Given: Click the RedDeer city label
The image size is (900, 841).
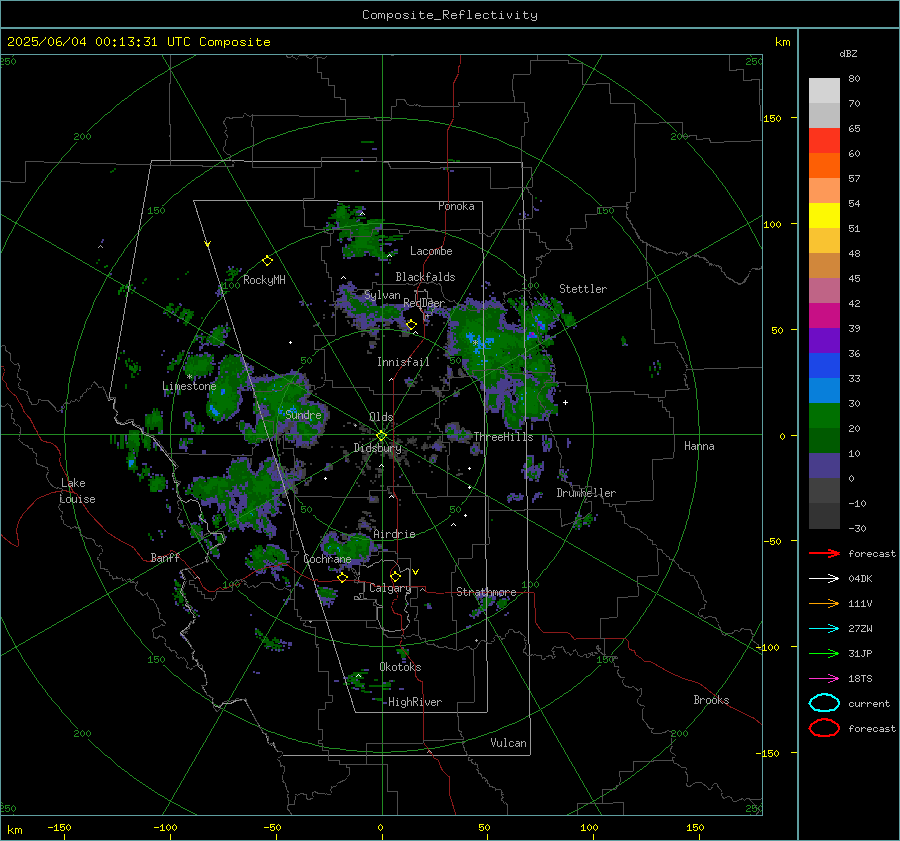Looking at the screenshot, I should [x=424, y=303].
